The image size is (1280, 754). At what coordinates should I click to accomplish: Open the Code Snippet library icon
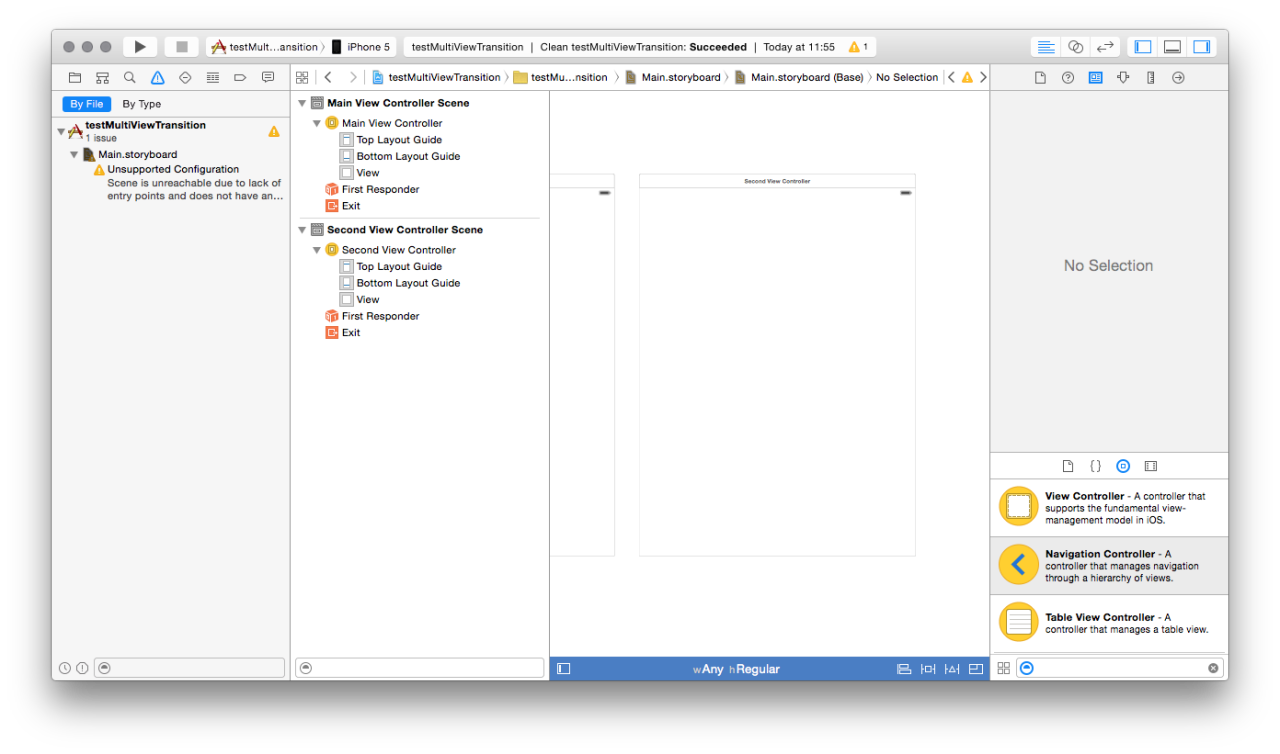[1095, 465]
